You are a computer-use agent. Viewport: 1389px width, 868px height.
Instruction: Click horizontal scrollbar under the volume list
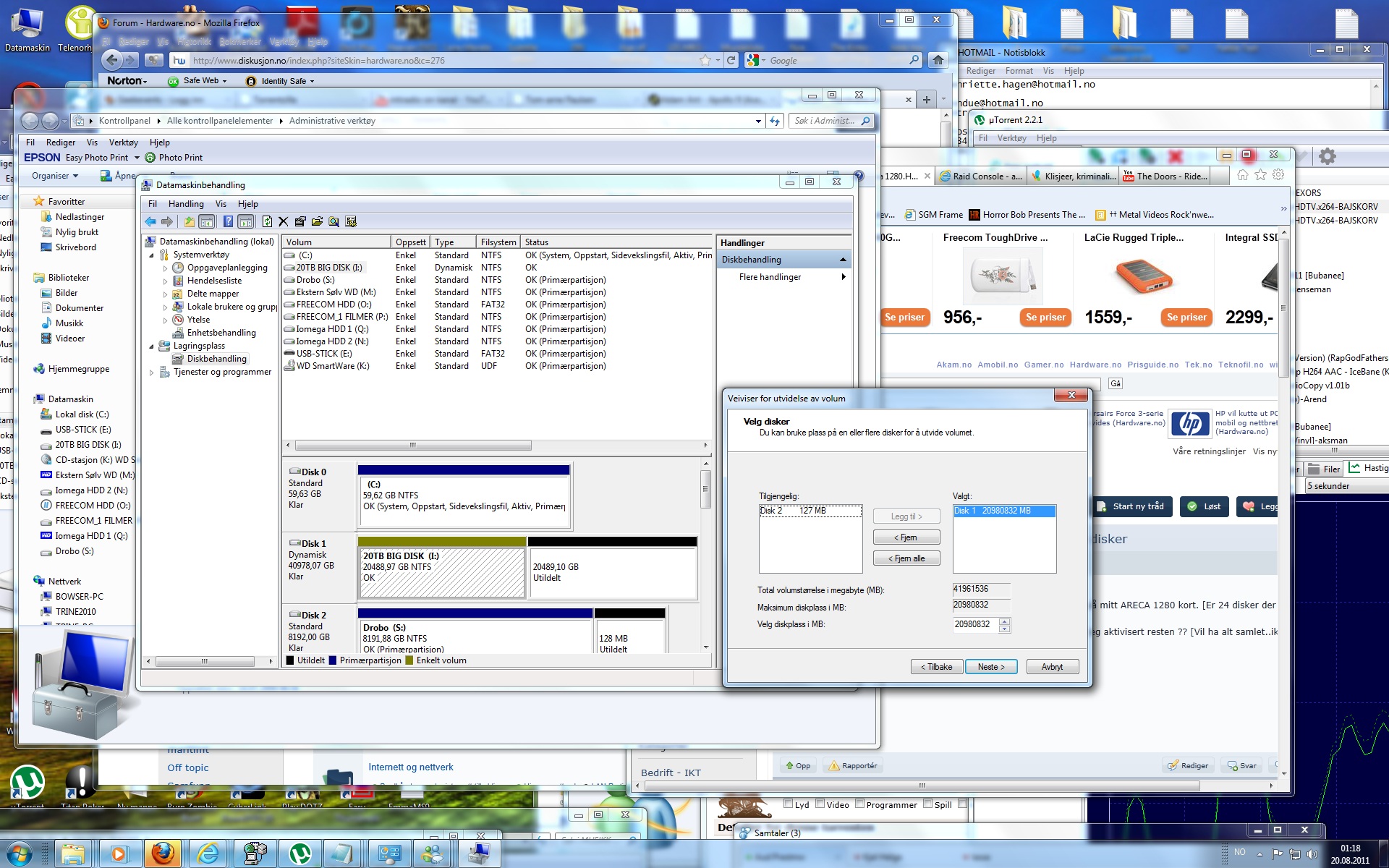click(x=413, y=446)
